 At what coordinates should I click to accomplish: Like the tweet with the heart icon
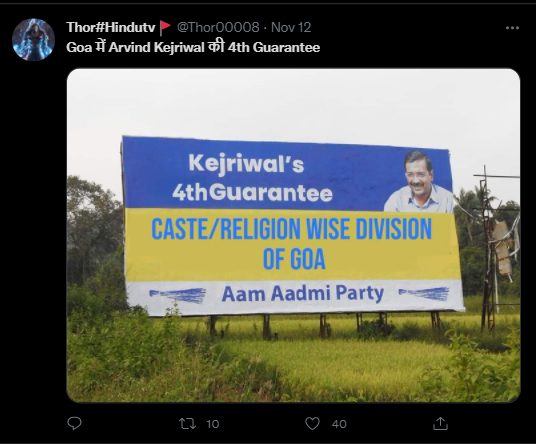point(312,424)
